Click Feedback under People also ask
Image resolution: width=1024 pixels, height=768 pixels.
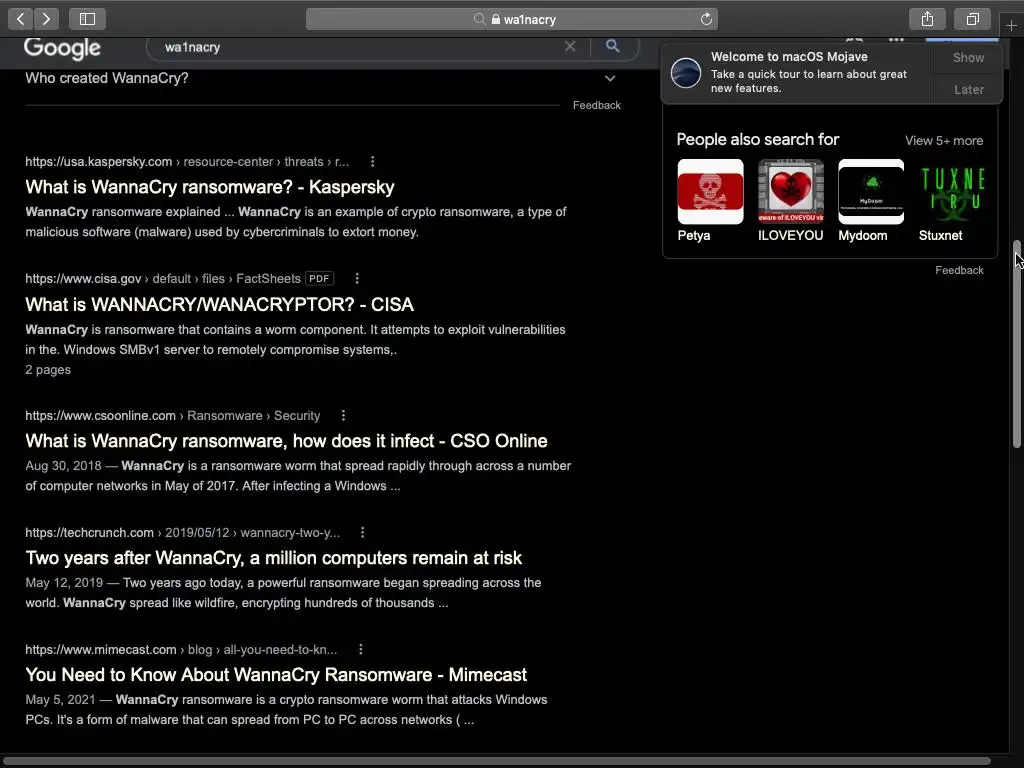pyautogui.click(x=596, y=105)
